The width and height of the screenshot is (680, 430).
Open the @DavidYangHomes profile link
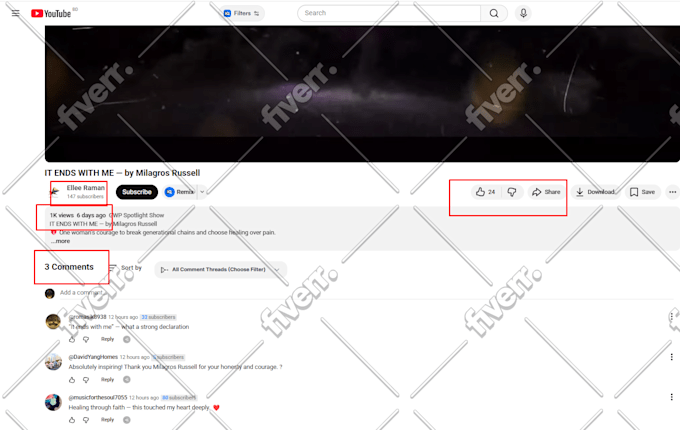tap(93, 357)
